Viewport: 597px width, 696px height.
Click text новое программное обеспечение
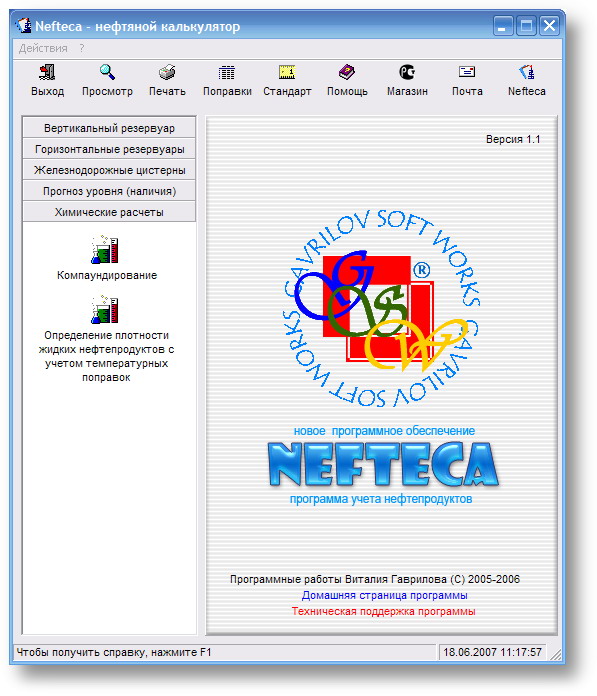384,431
